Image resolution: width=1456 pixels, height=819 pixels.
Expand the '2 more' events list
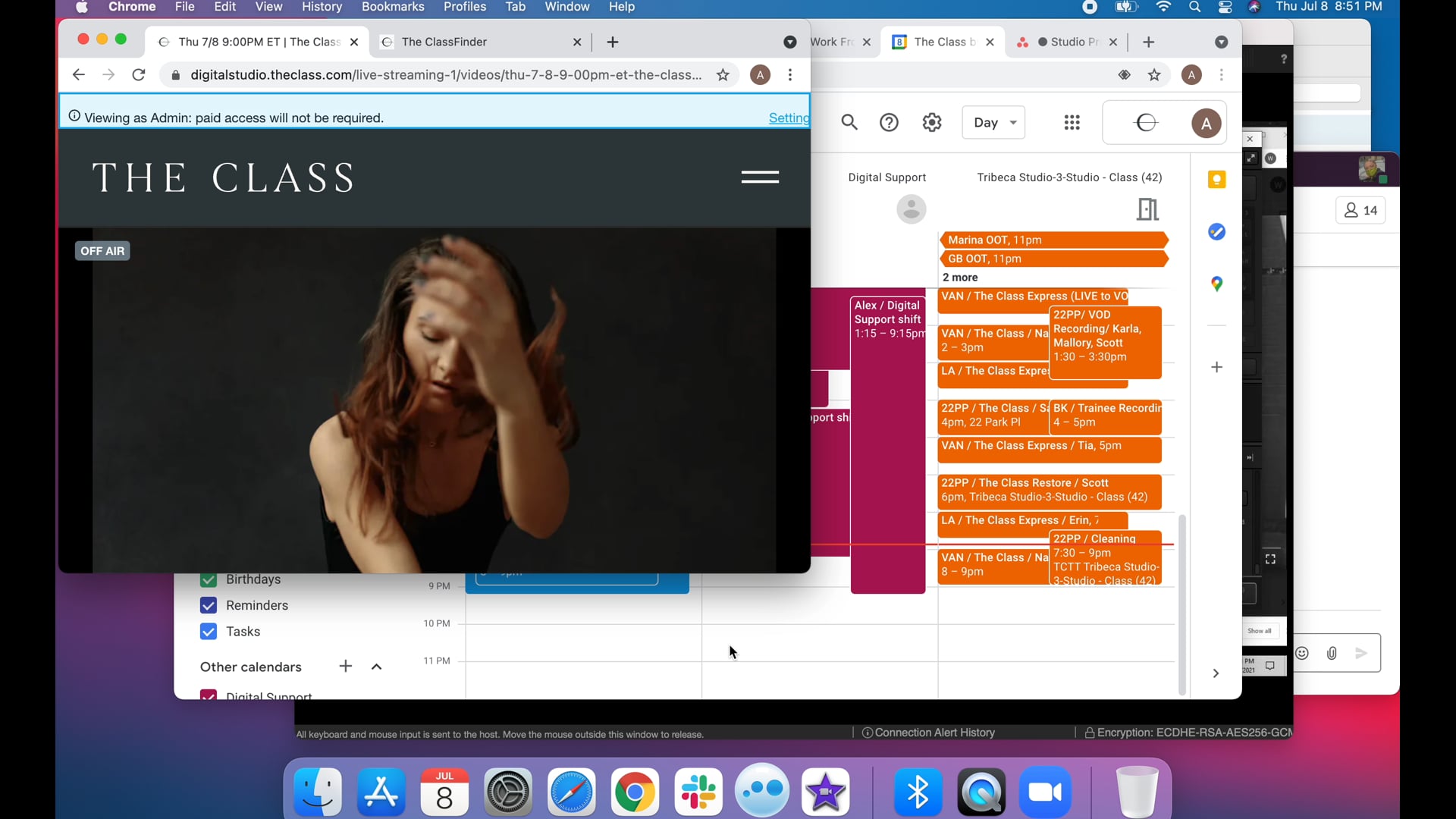point(960,278)
